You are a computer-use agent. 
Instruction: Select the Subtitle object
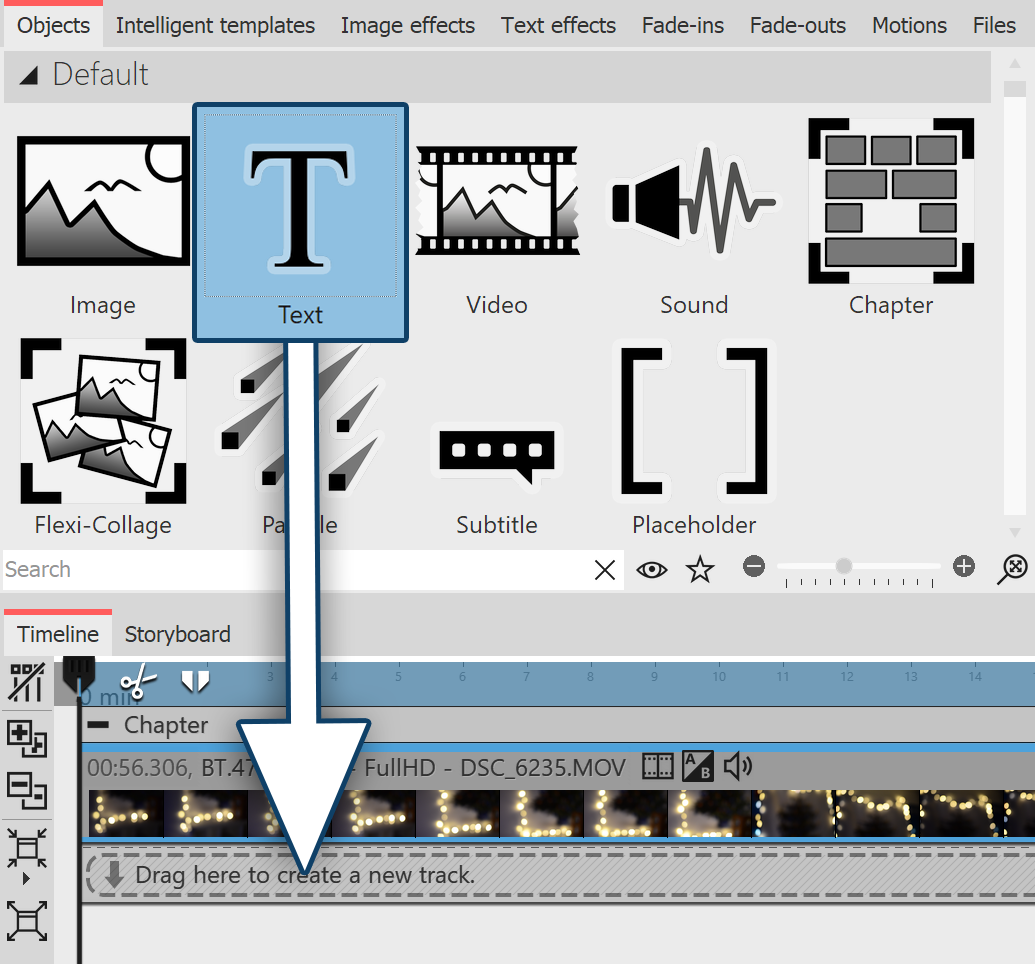pyautogui.click(x=497, y=455)
